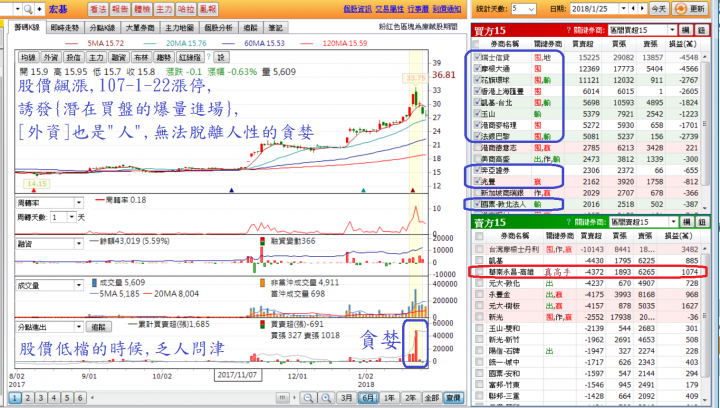Open the 統計天數 dropdown
Viewport: 720px width, 408px height.
coord(532,9)
